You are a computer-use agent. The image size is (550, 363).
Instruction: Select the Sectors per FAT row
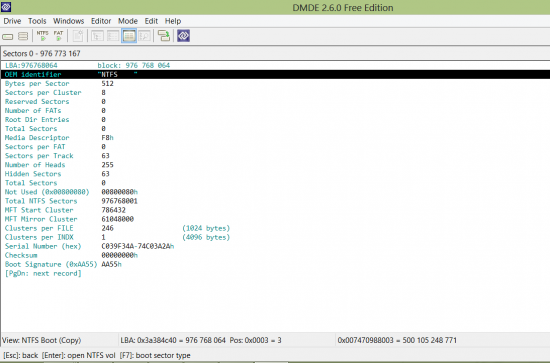click(x=275, y=147)
